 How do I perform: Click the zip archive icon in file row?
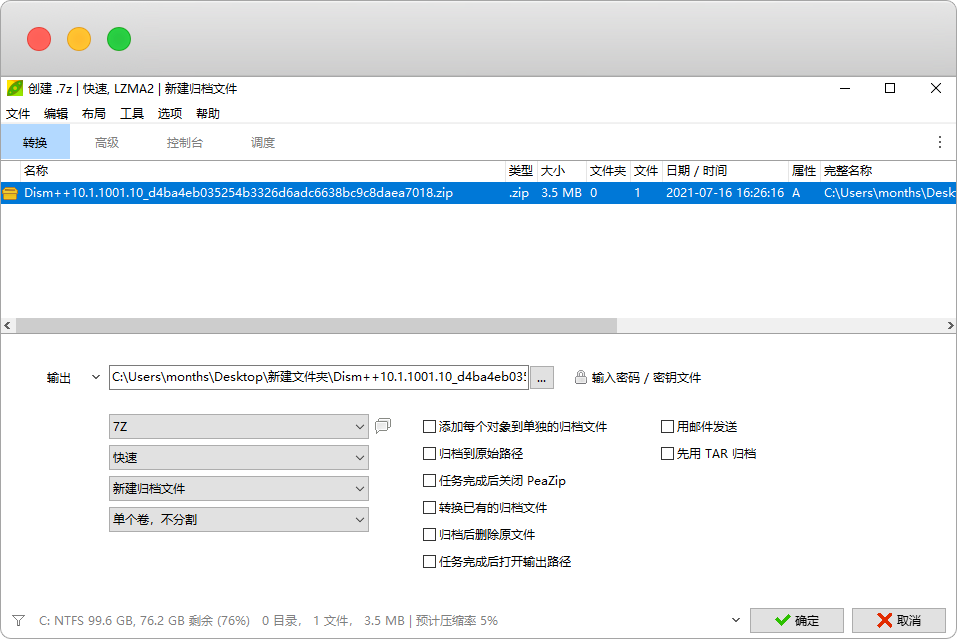tap(11, 193)
